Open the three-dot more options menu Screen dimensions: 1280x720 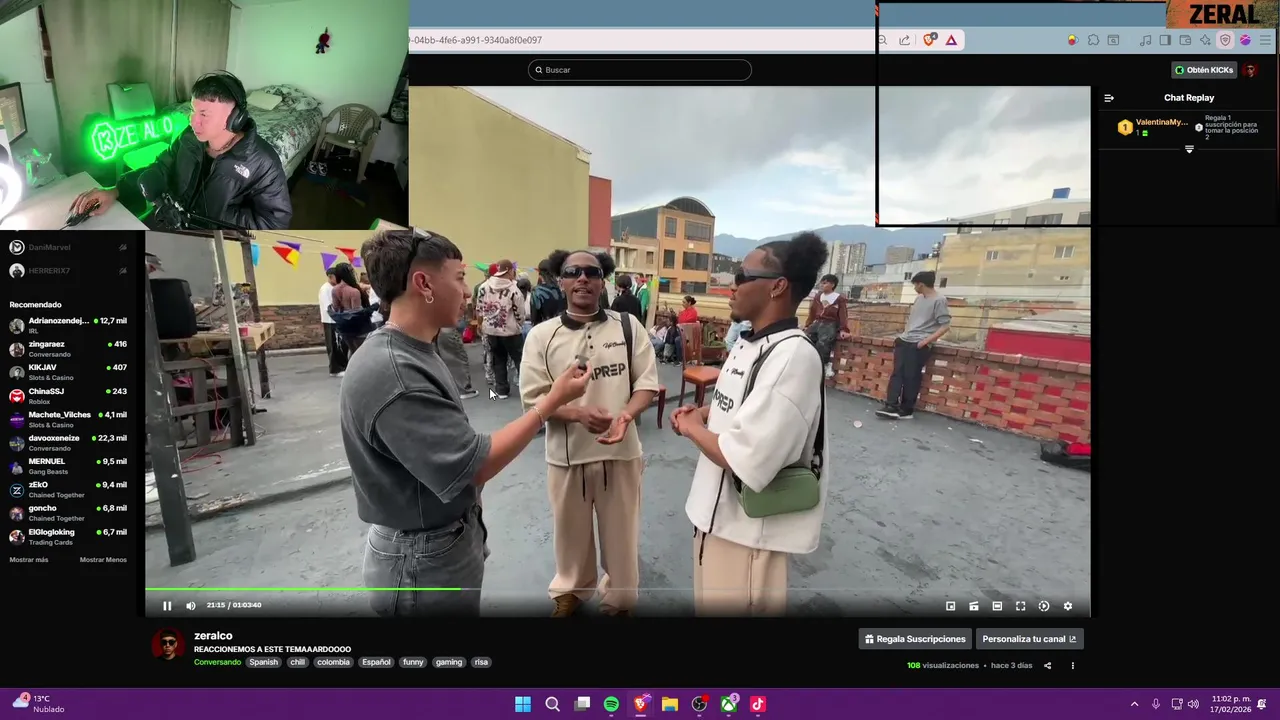point(1072,665)
